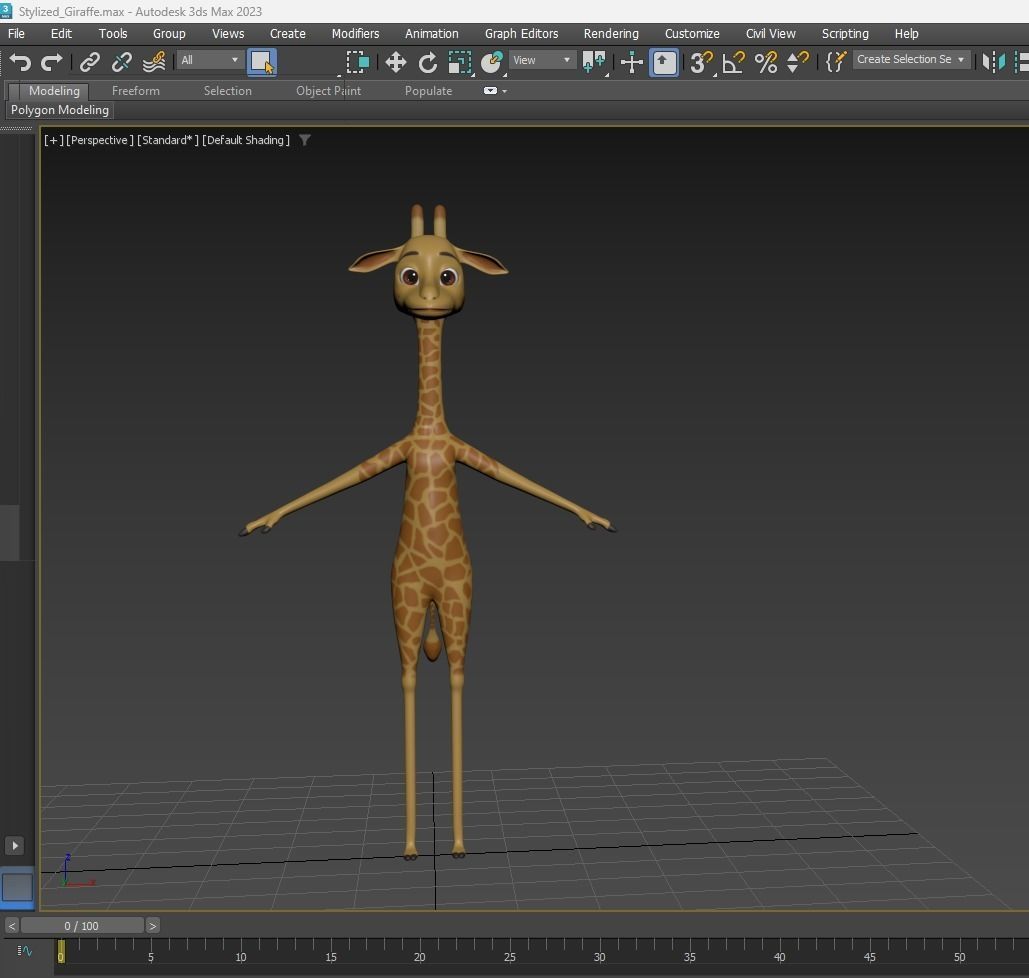This screenshot has width=1029, height=978.
Task: Open the Animation menu
Action: pyautogui.click(x=431, y=33)
